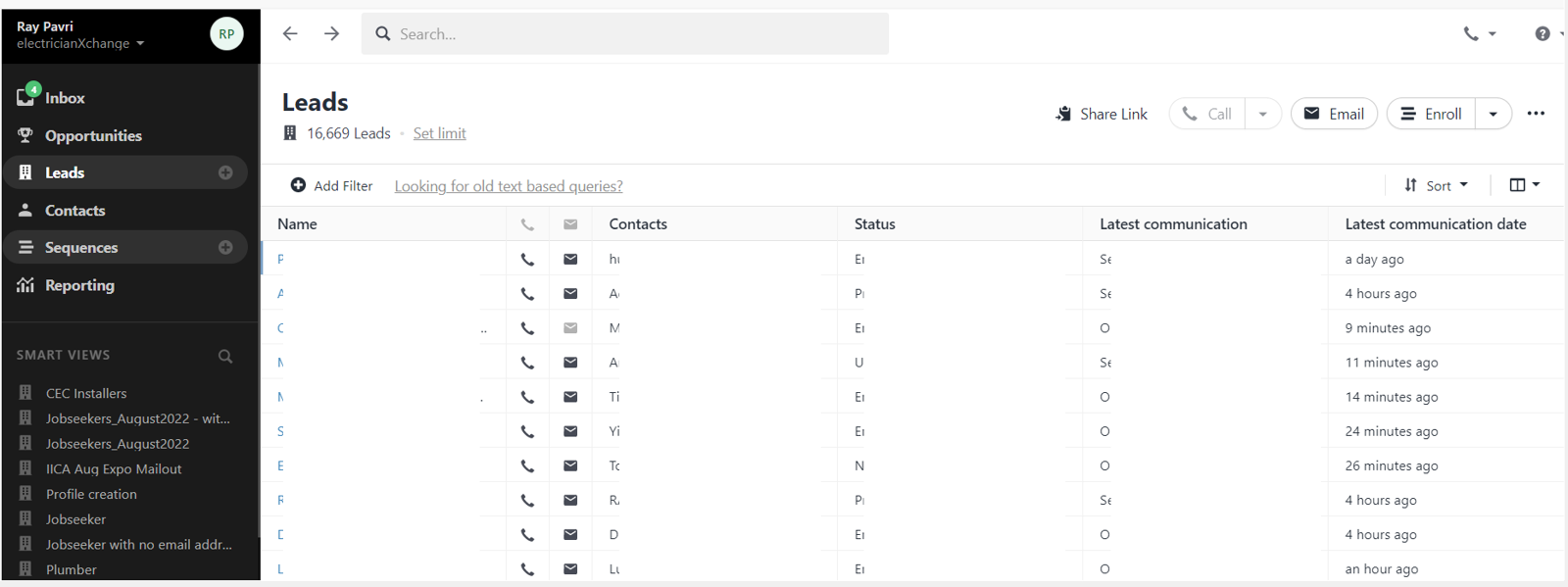The height and width of the screenshot is (587, 1568).
Task: Click the forward navigation arrow
Action: click(x=332, y=33)
